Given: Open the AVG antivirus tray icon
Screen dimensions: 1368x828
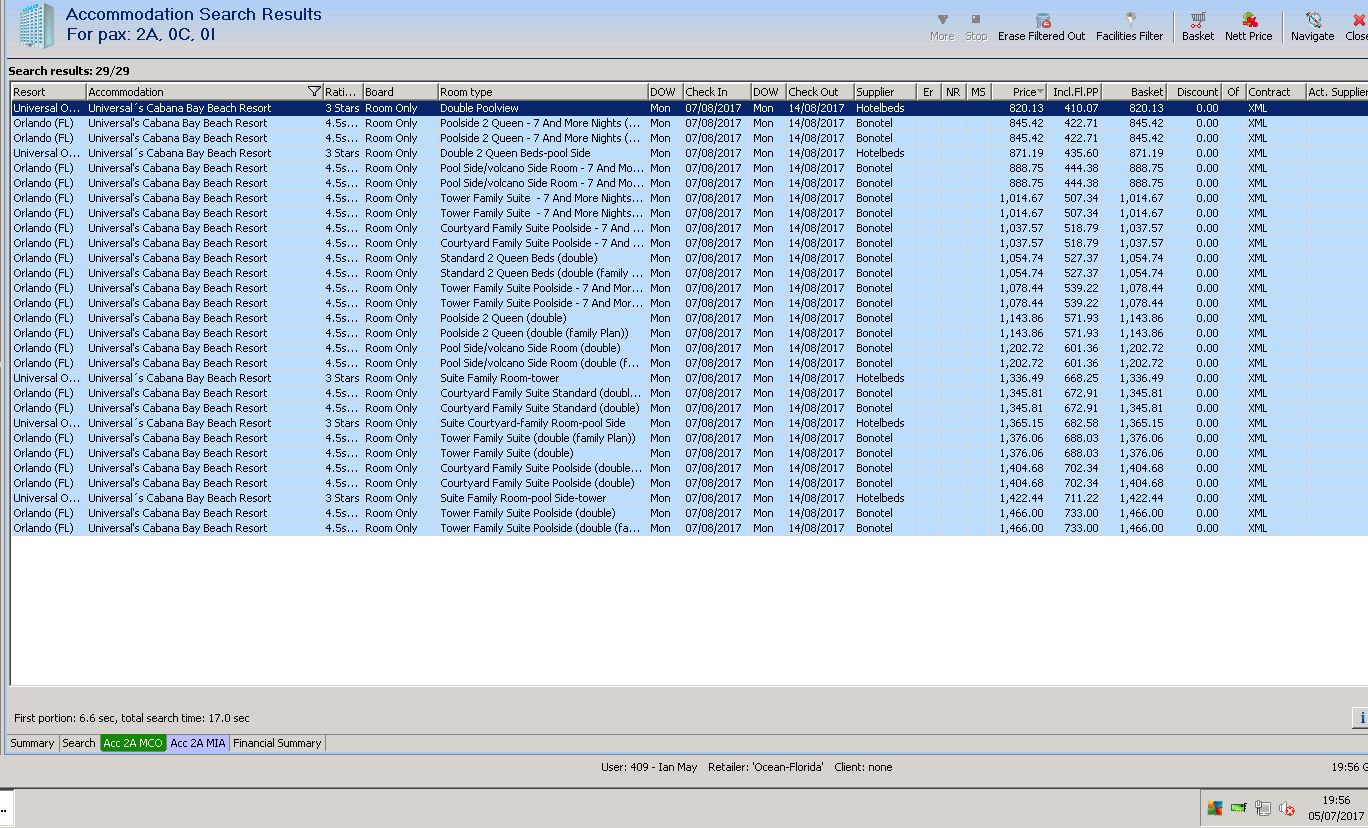Looking at the screenshot, I should coord(1215,808).
